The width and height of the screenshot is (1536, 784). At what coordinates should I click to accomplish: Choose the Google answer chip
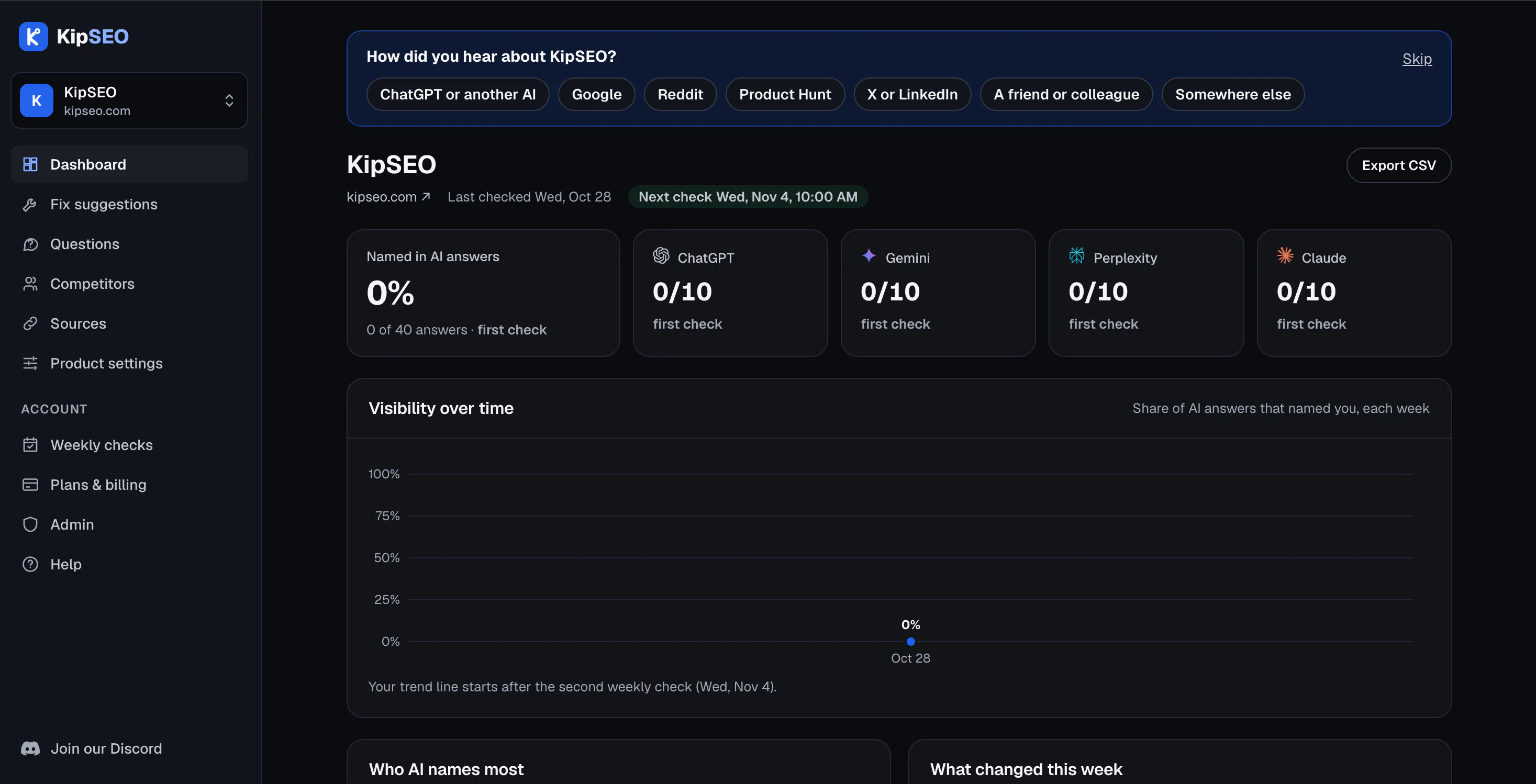coord(596,94)
